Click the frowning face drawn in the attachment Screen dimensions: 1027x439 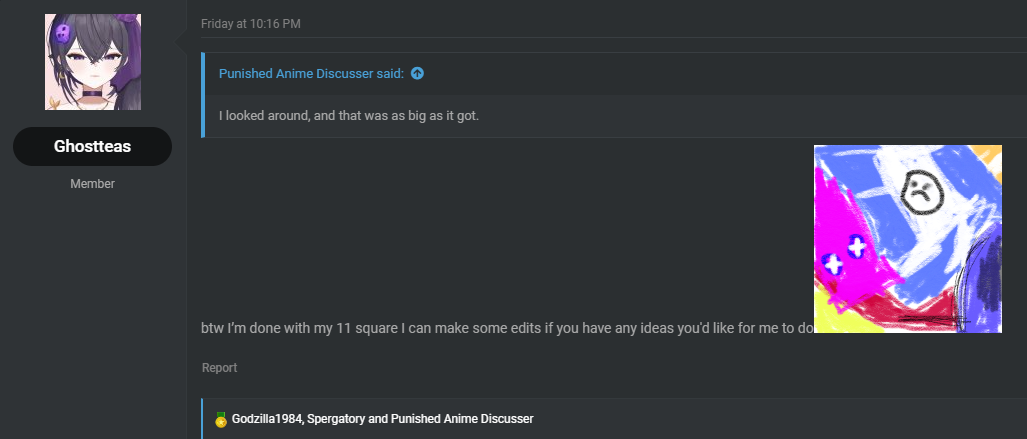pyautogui.click(x=922, y=192)
